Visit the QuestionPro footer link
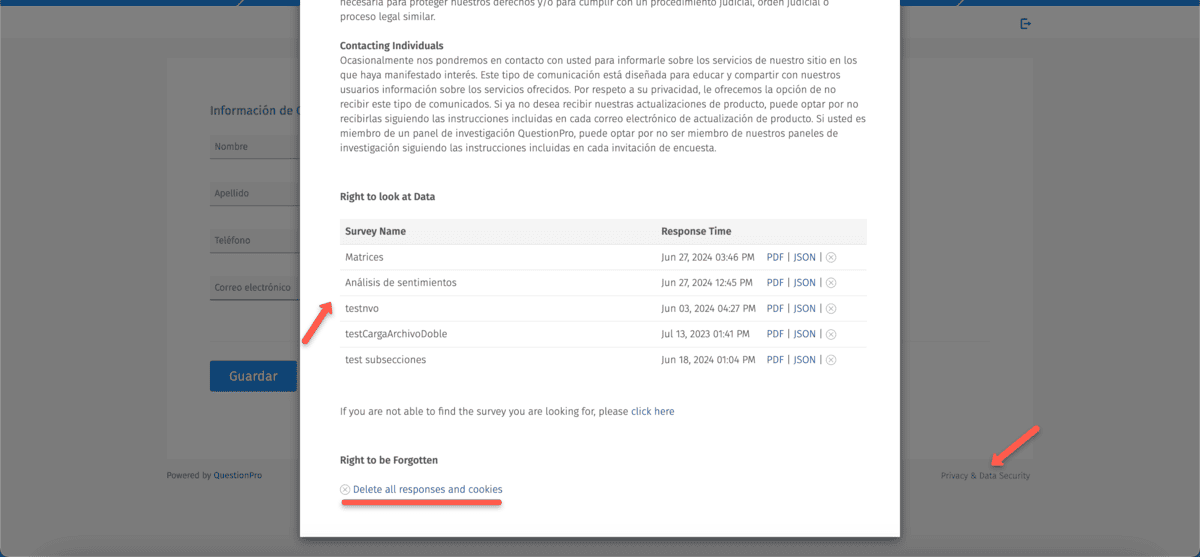 (238, 476)
